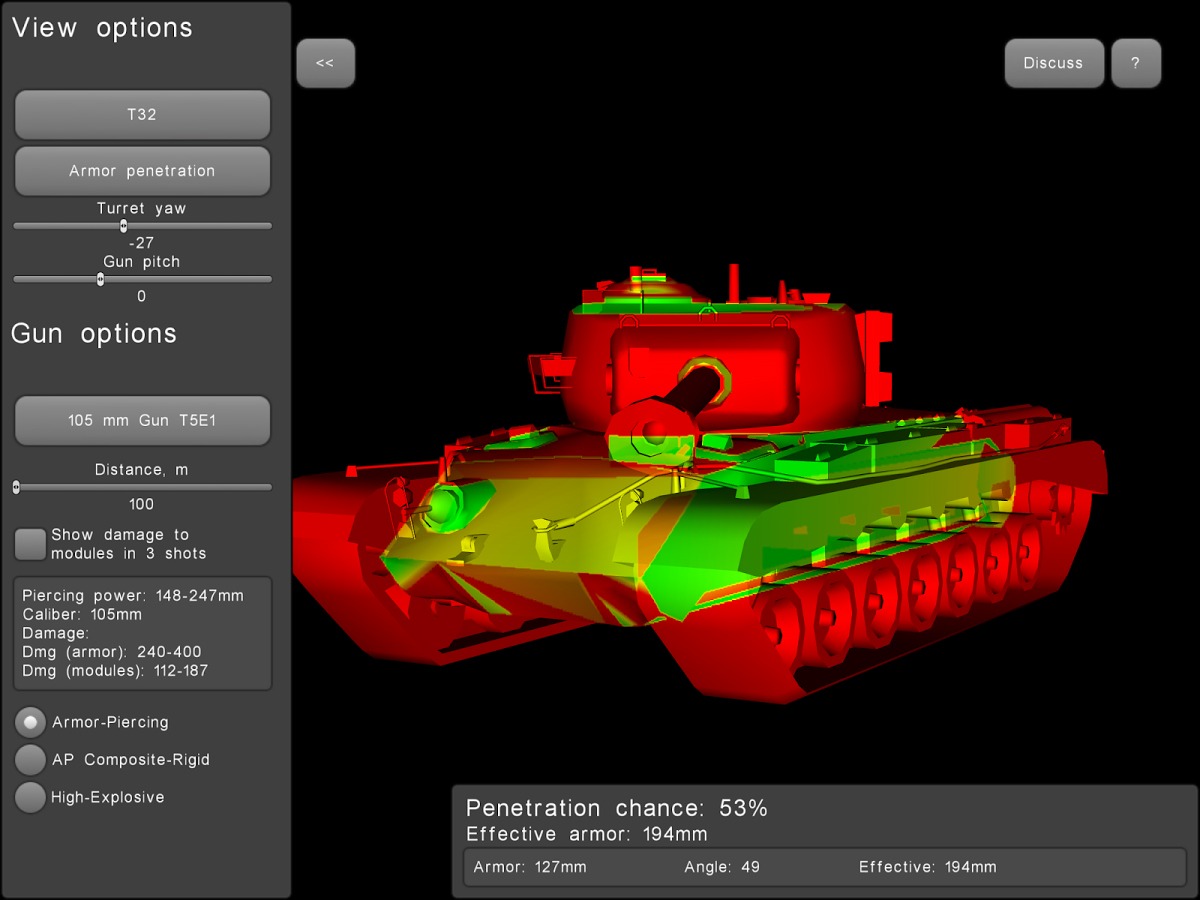Click the Distance value 100

(142, 504)
